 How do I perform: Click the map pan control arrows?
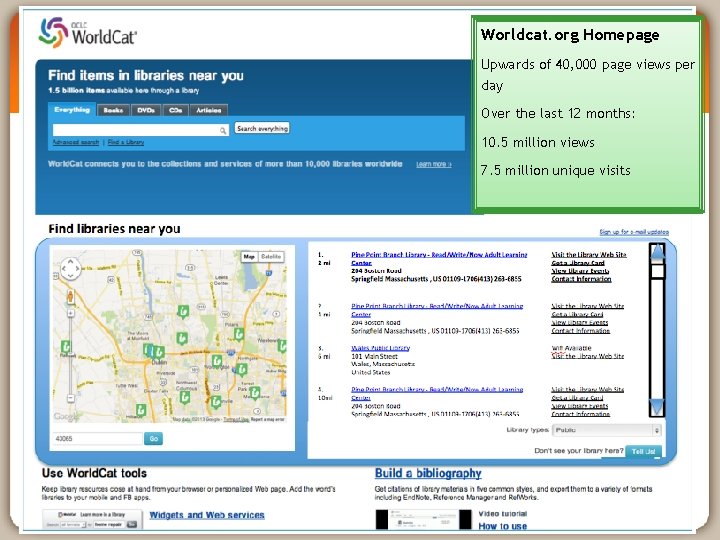(x=70, y=268)
